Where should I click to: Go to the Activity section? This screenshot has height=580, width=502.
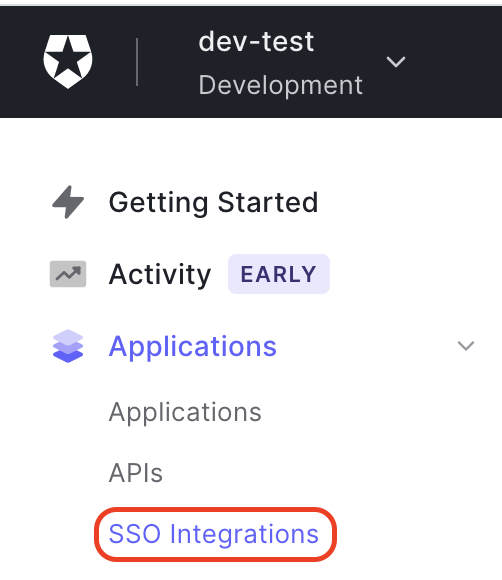160,274
